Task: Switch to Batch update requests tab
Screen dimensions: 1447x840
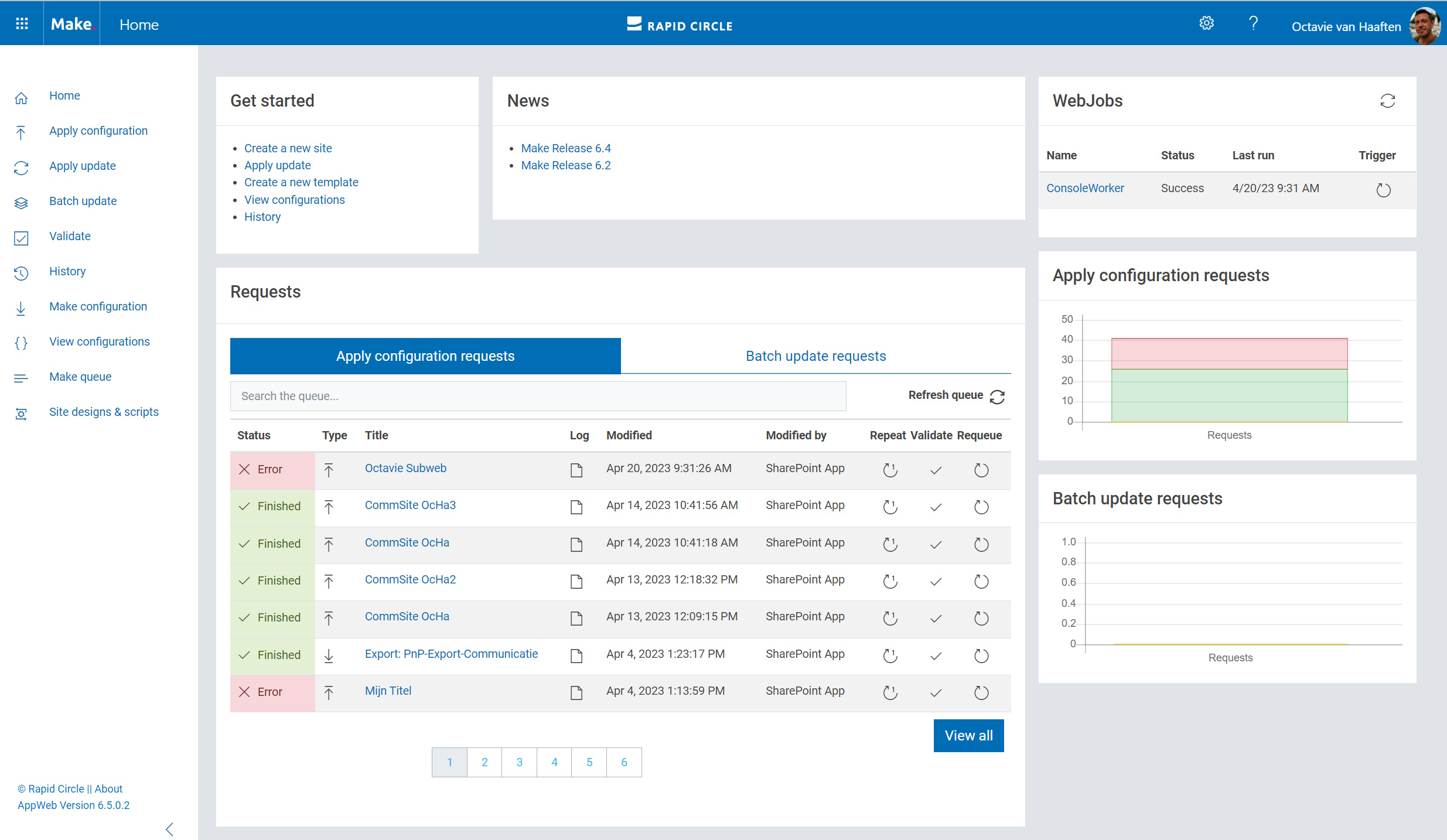Action: [x=815, y=356]
